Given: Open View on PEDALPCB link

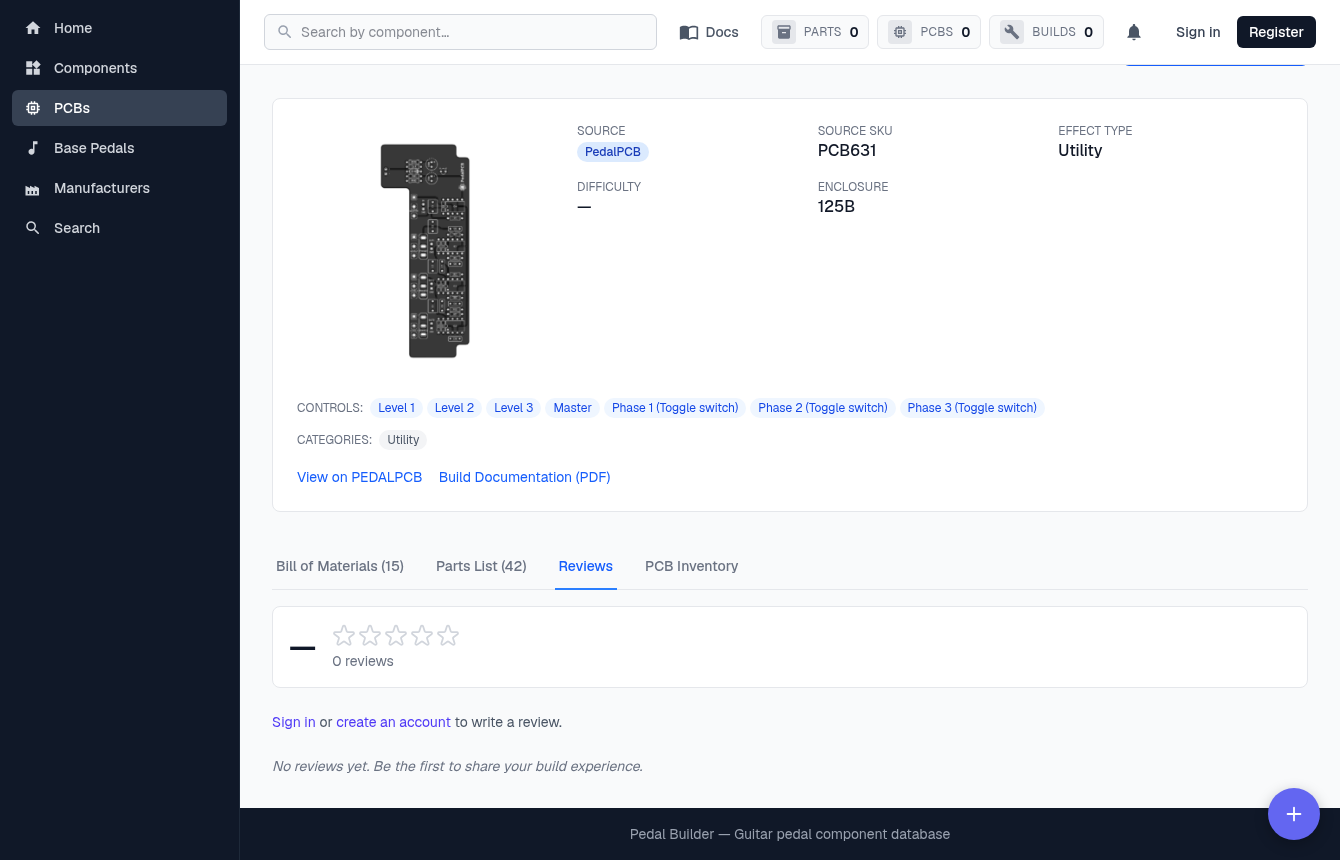Looking at the screenshot, I should click(x=360, y=477).
